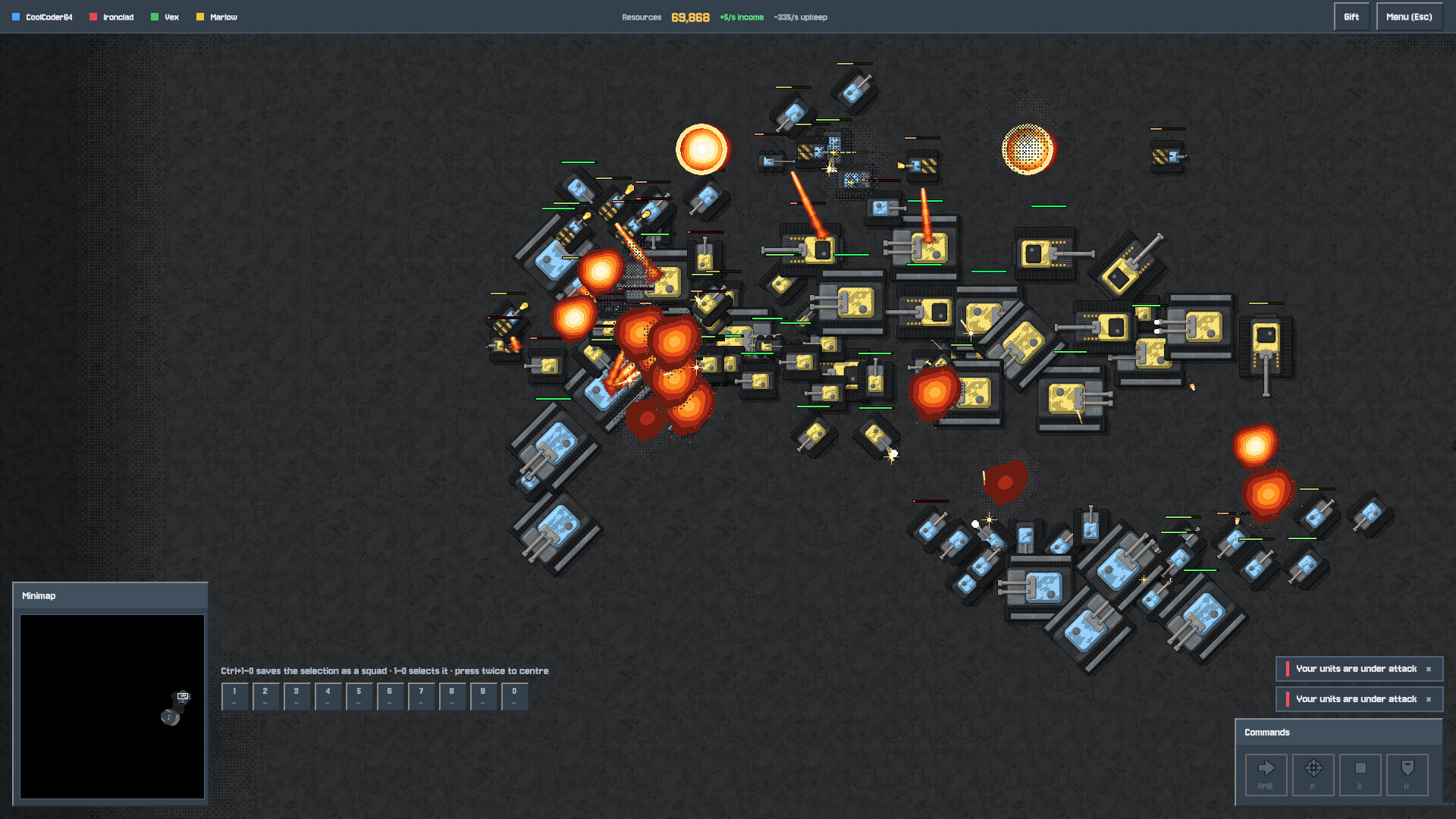Open the Gift button
The height and width of the screenshot is (819, 1456).
click(1351, 17)
